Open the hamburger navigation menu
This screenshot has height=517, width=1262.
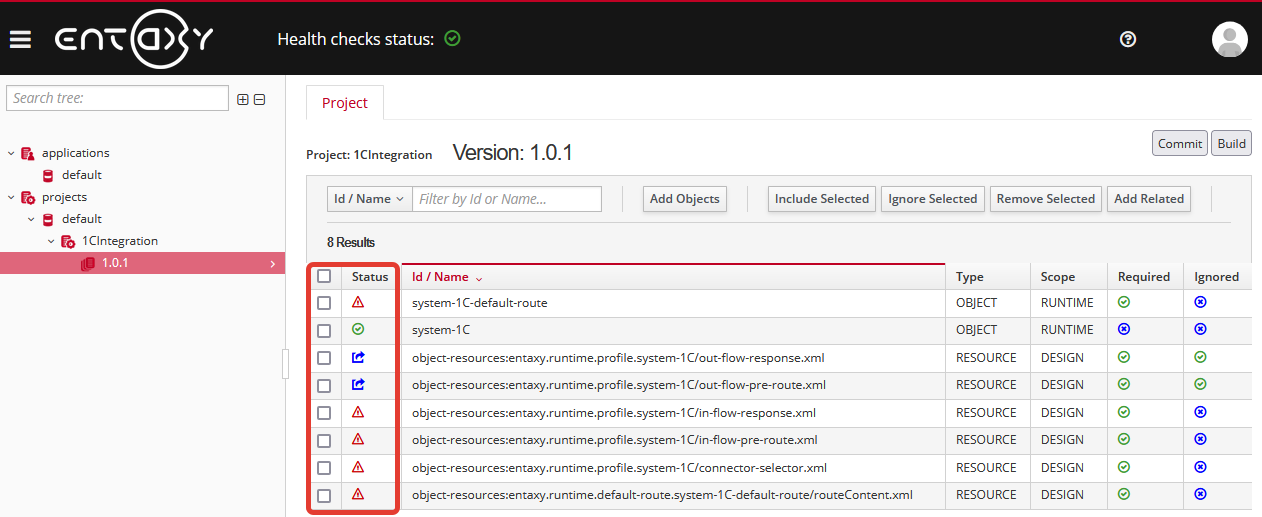click(x=20, y=40)
